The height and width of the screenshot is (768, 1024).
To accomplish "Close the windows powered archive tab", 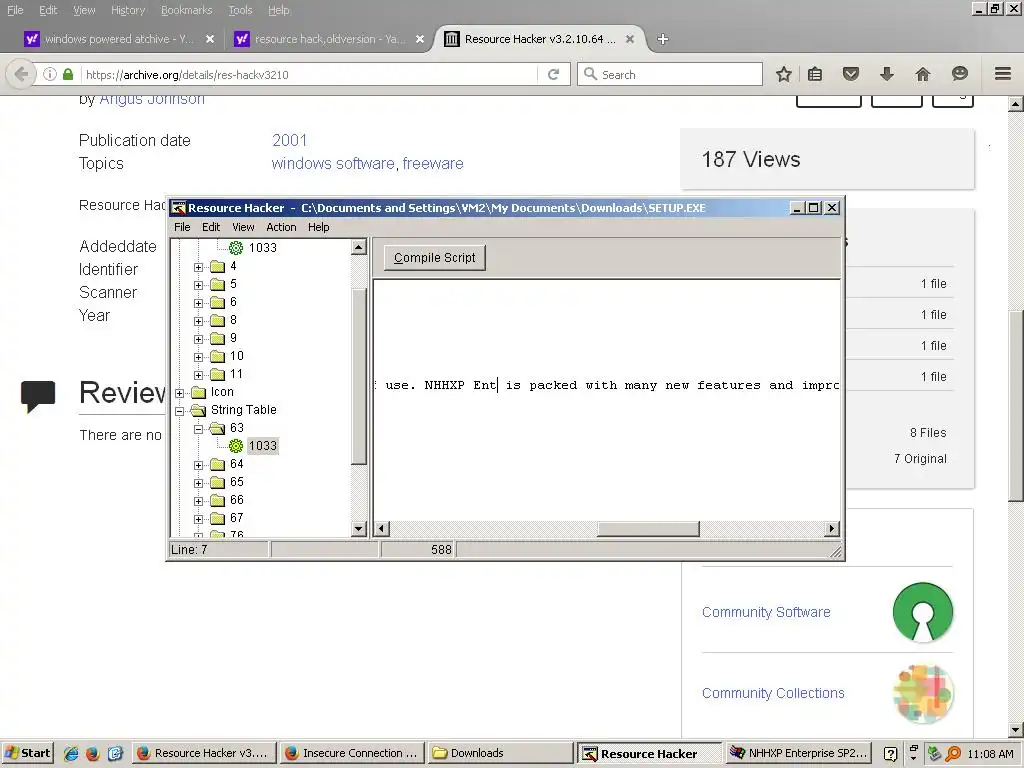I will [x=210, y=39].
